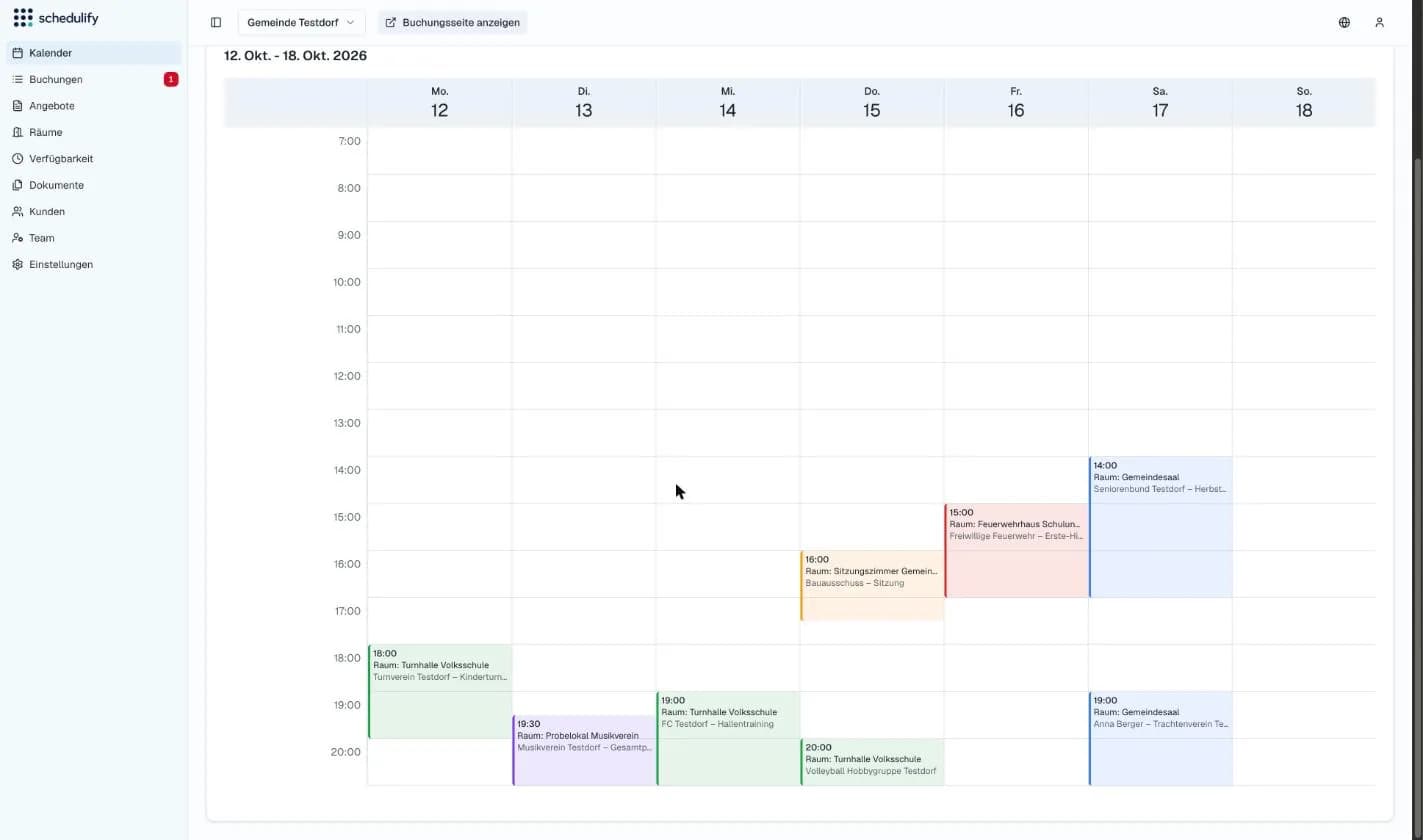
Task: Click the Fr. 16 day header
Action: tap(1016, 102)
